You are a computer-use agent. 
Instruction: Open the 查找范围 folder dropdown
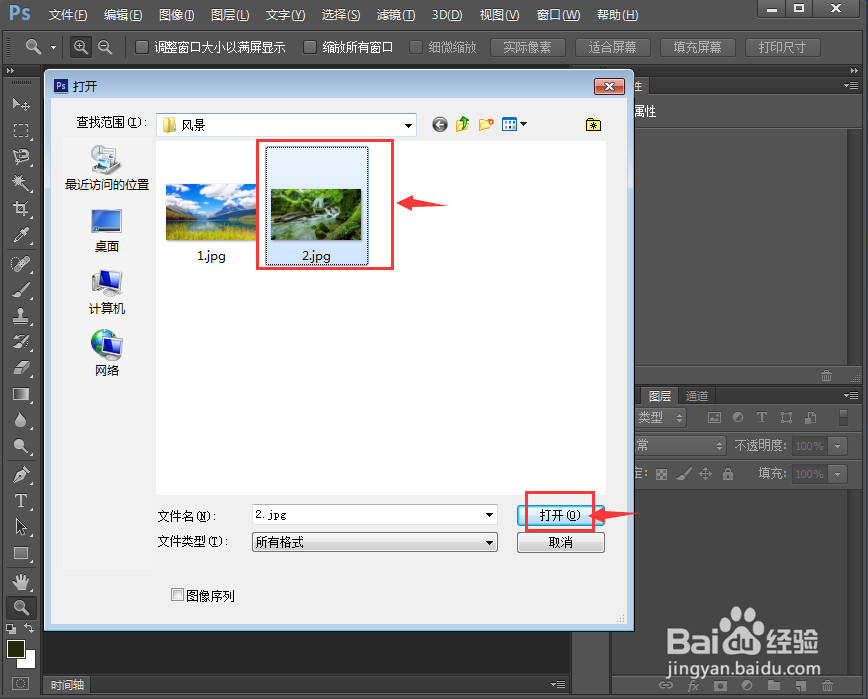pos(409,124)
